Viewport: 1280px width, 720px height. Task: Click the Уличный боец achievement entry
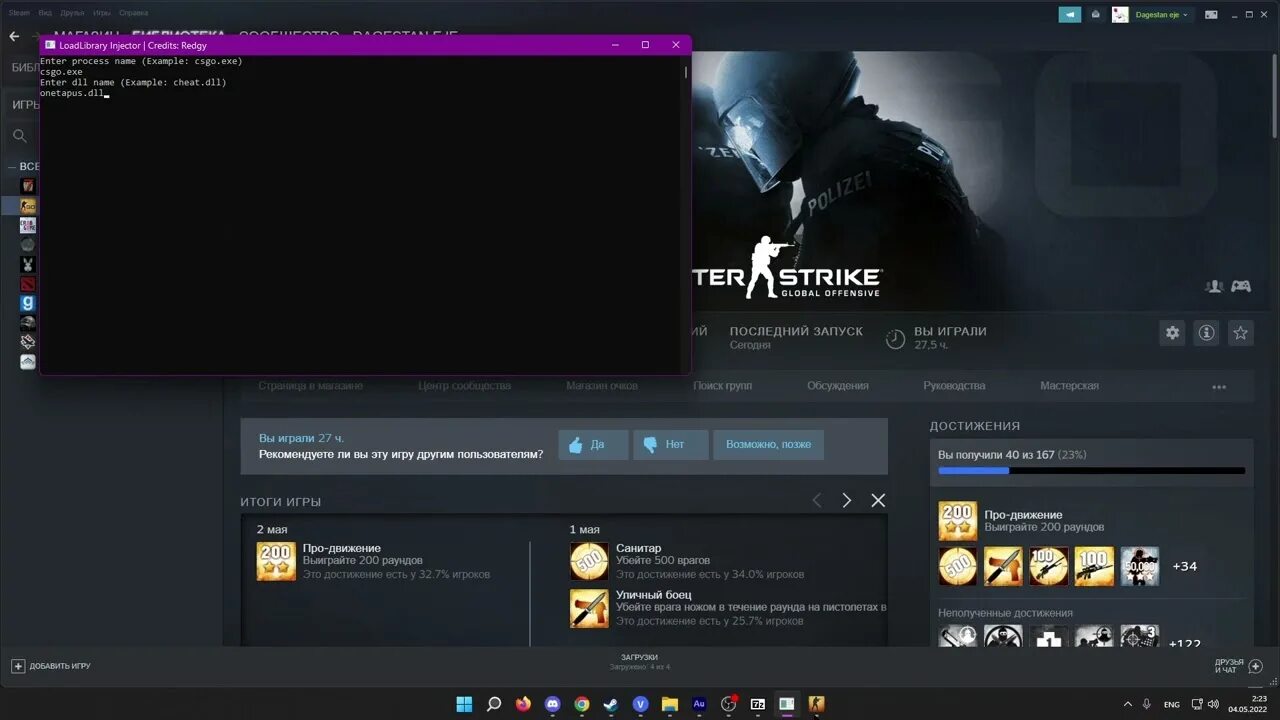tap(728, 608)
